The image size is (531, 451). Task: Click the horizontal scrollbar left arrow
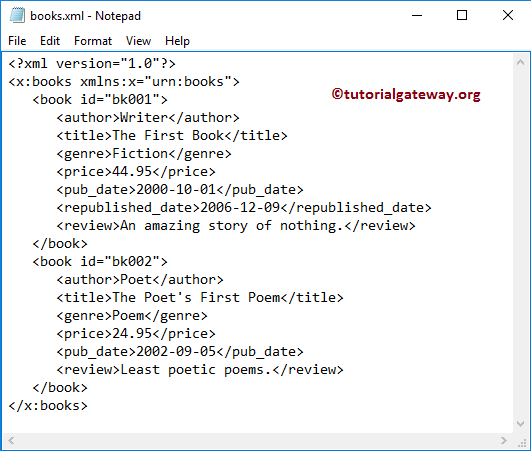pos(11,440)
